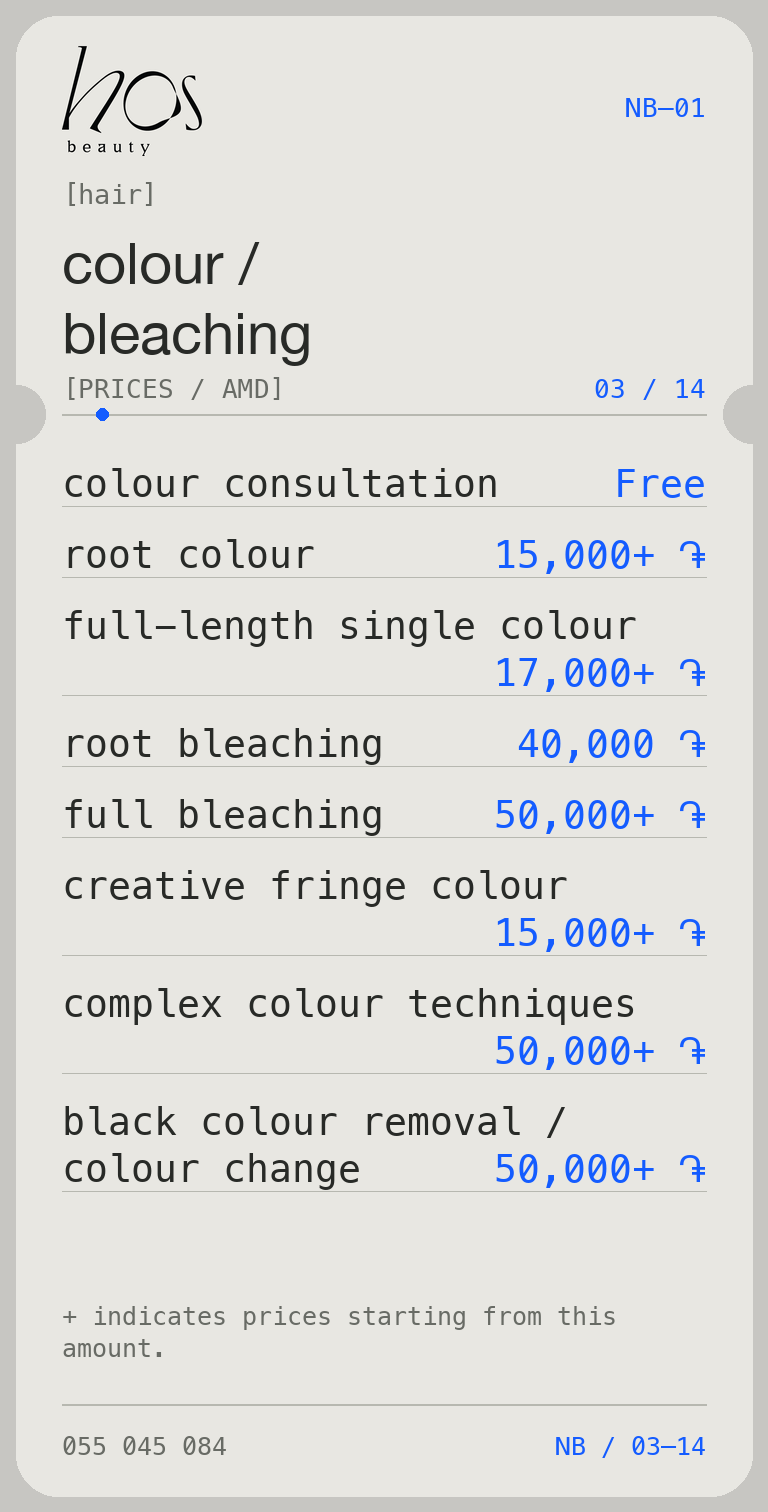Click the root colour 15,000+ price

coord(601,555)
